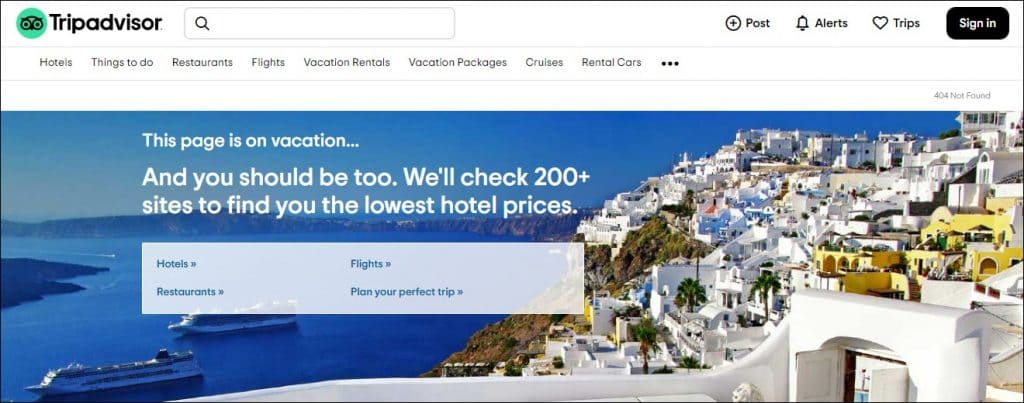Select Restaurants in the navigation bar
Viewport: 1024px width, 403px height.
click(x=202, y=63)
